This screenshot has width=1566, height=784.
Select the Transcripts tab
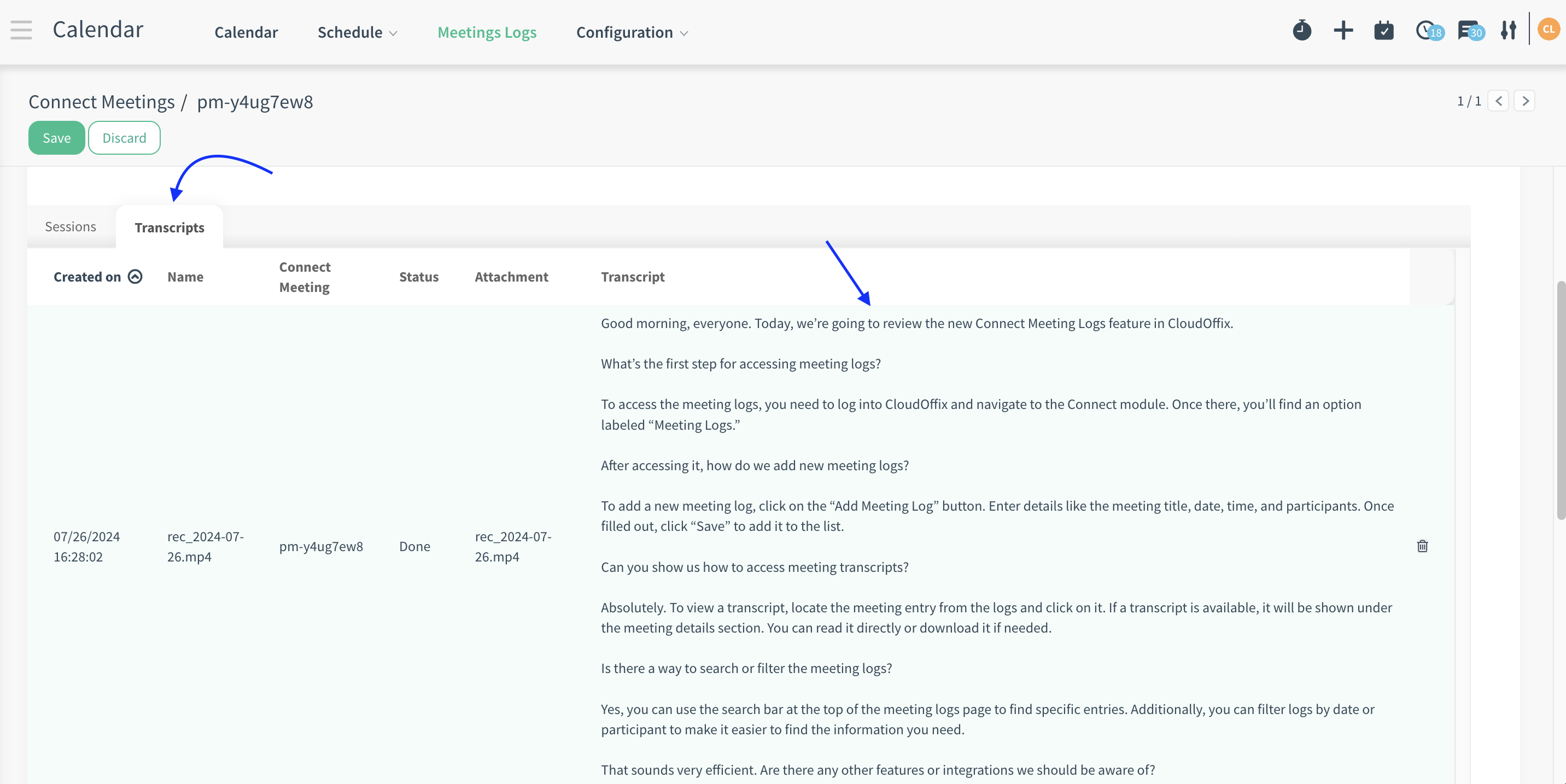[169, 227]
